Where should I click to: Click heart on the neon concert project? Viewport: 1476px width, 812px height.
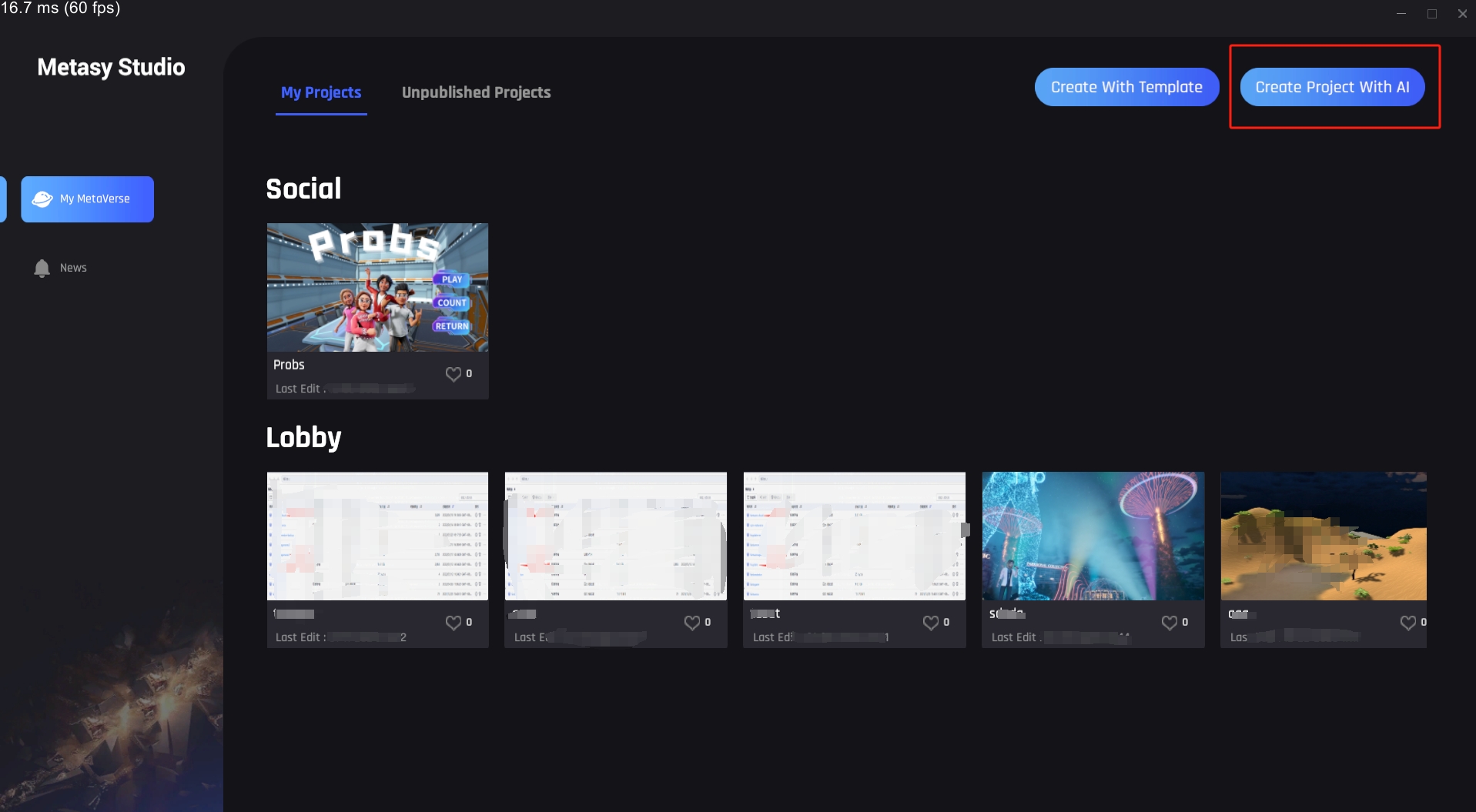[1170, 623]
